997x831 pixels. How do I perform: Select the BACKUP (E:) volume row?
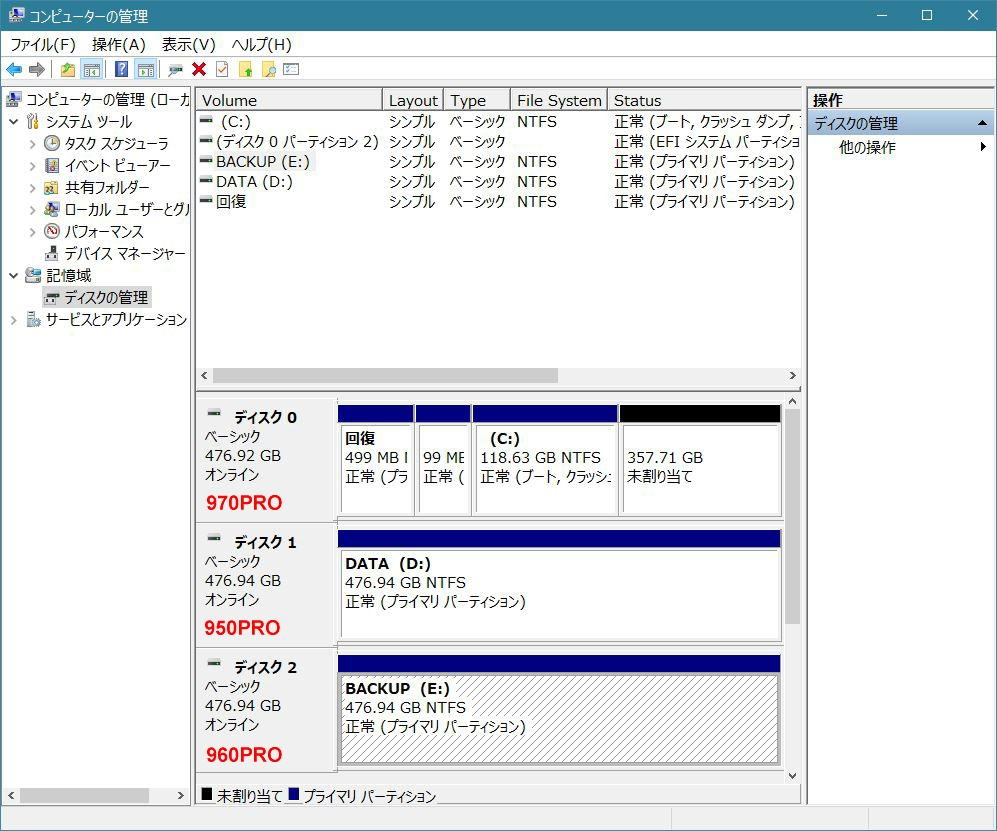[x=498, y=162]
